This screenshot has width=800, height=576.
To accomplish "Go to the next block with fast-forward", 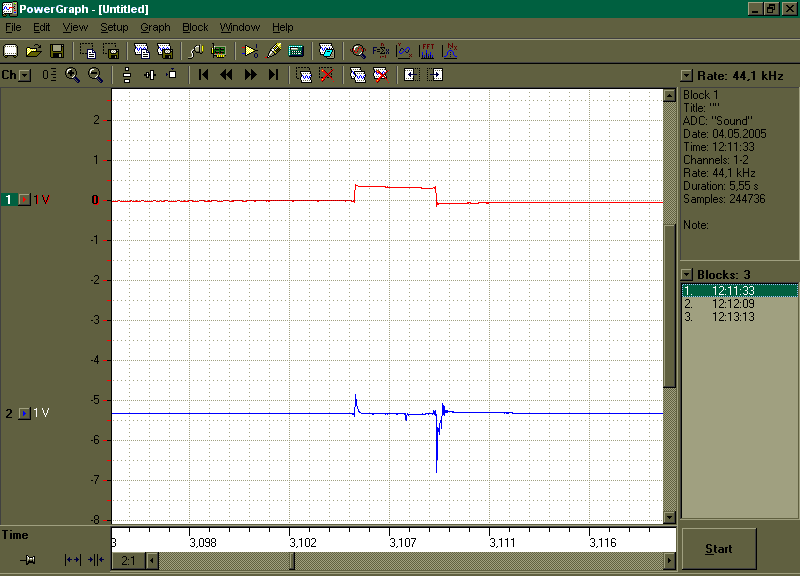I will tap(250, 75).
